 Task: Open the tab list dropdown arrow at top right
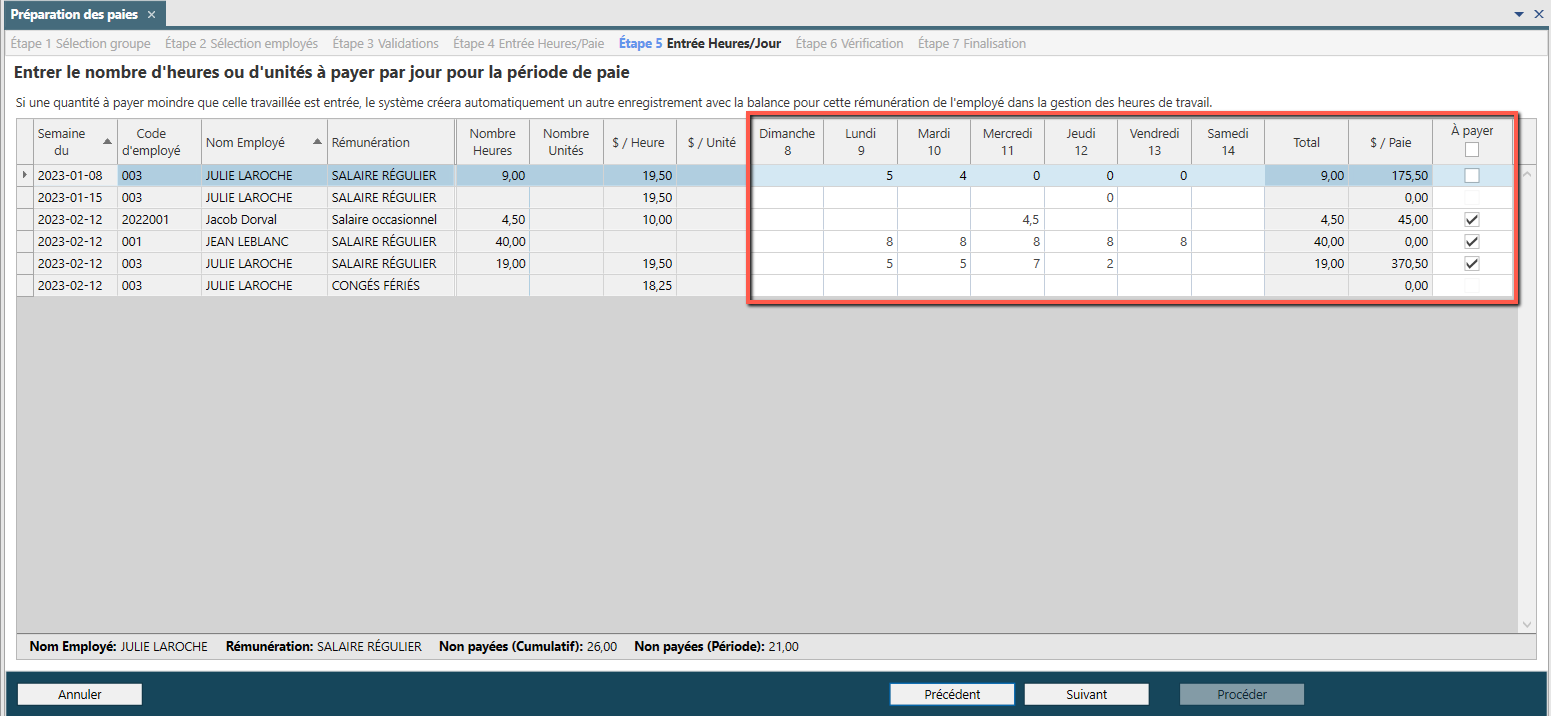coord(1521,14)
